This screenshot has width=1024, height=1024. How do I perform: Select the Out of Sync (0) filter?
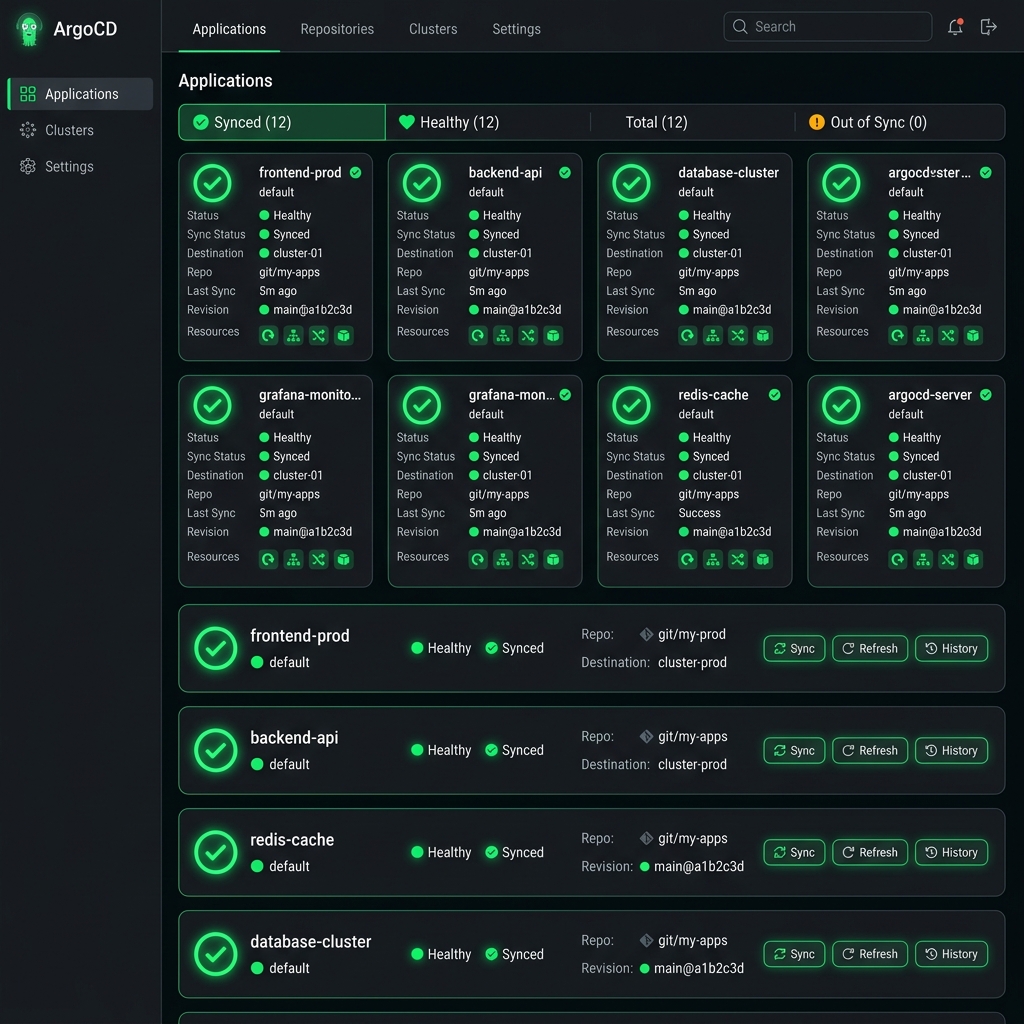point(900,122)
